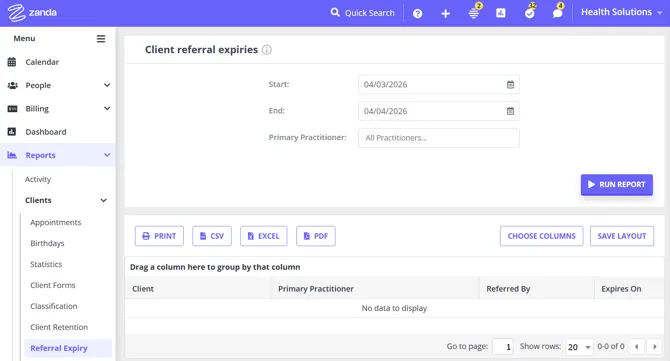
Task: Click the People sidebar icon
Action: pyautogui.click(x=12, y=85)
